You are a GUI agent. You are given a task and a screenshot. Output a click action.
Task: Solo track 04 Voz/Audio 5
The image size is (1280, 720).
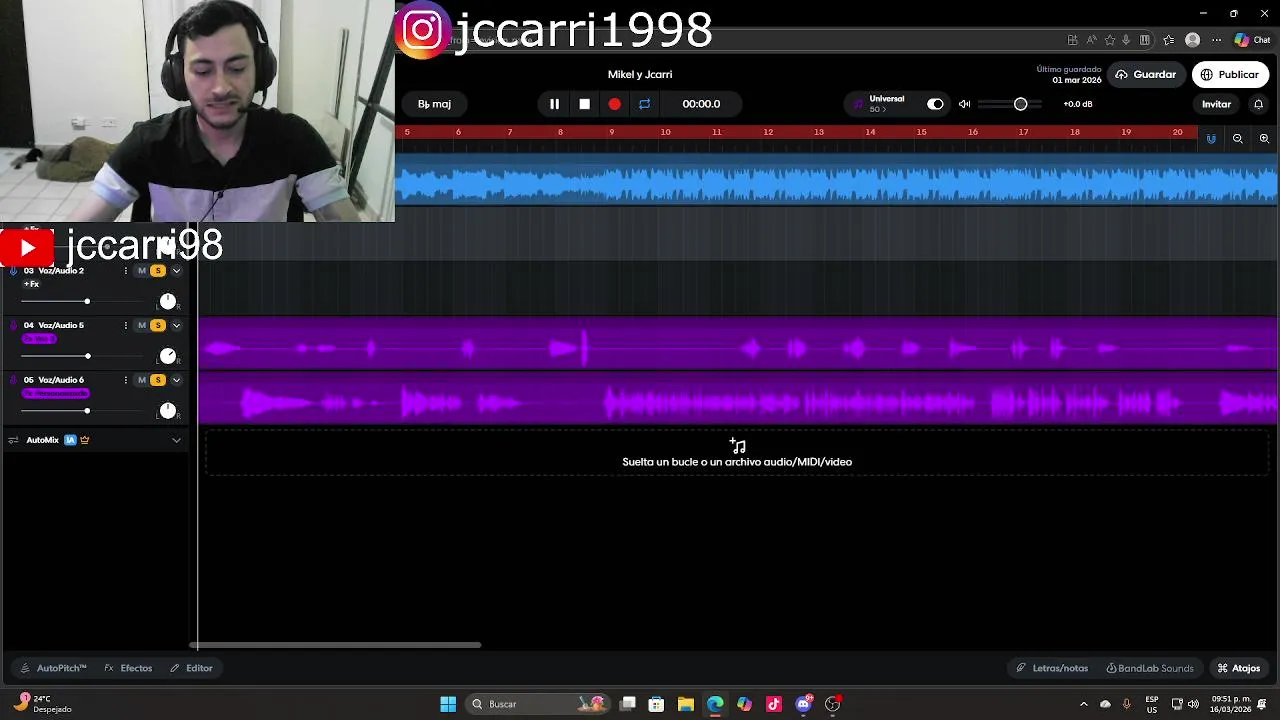pyautogui.click(x=158, y=325)
